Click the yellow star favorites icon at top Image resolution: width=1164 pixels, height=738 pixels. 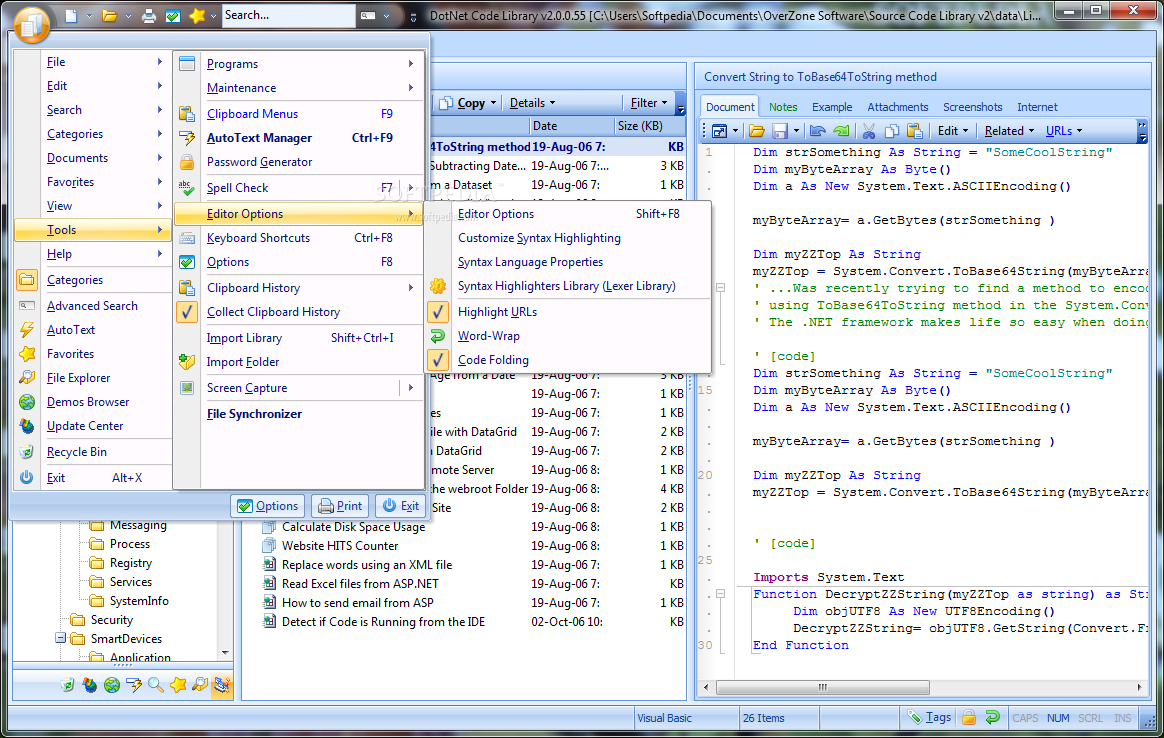tap(197, 16)
